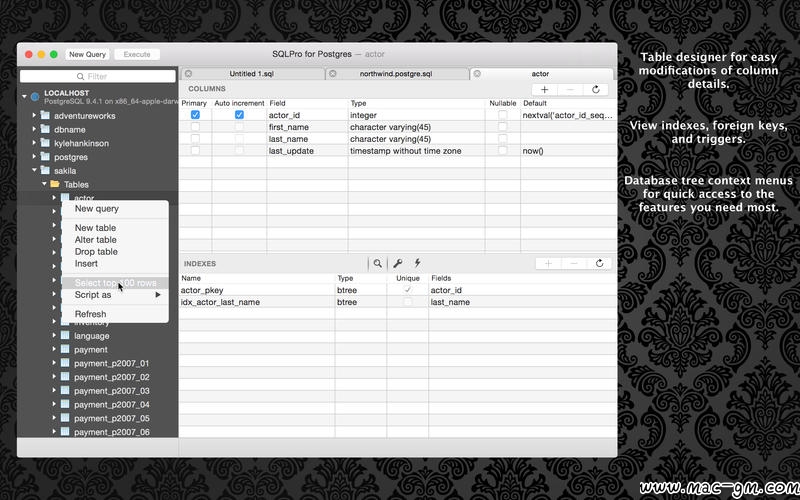Open the INDEXES magnifier view

(x=378, y=263)
